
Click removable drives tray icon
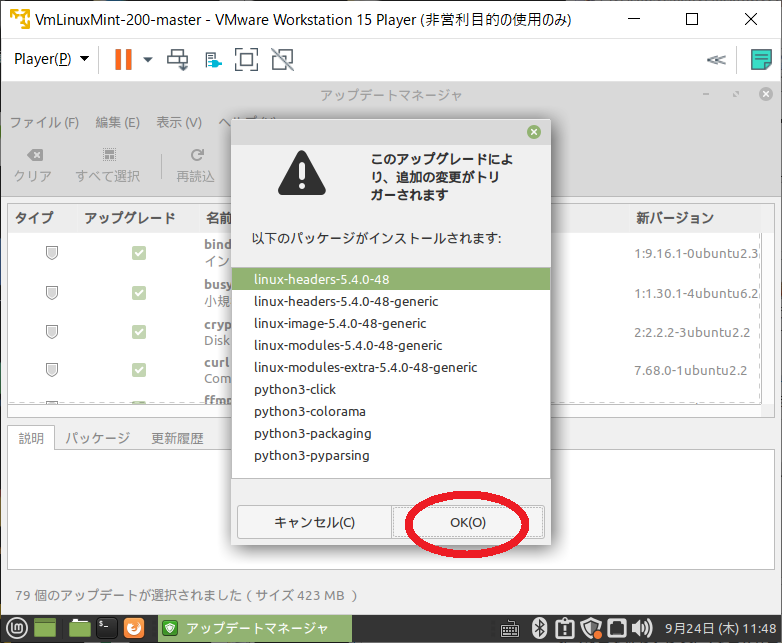pos(616,629)
